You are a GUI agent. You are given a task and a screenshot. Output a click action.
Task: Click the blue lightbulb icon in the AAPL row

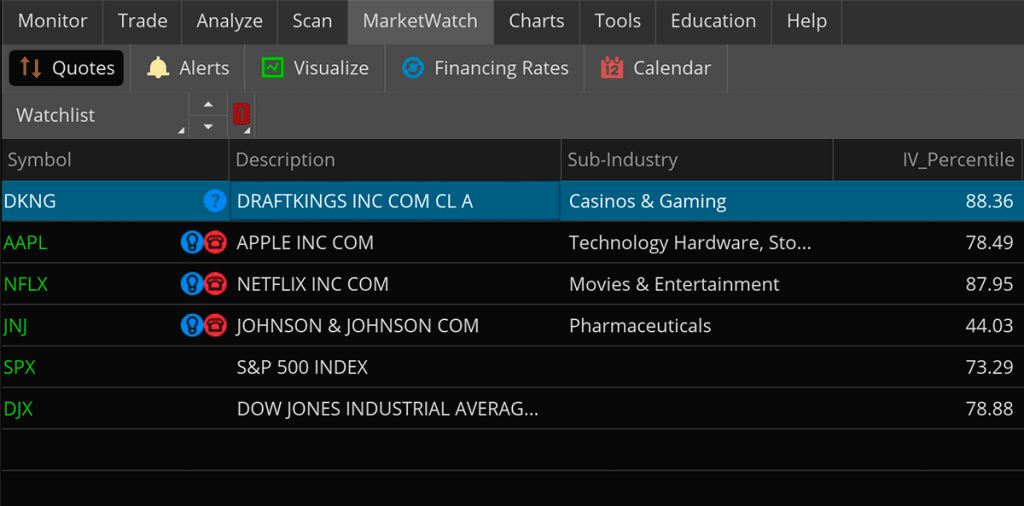pos(191,243)
